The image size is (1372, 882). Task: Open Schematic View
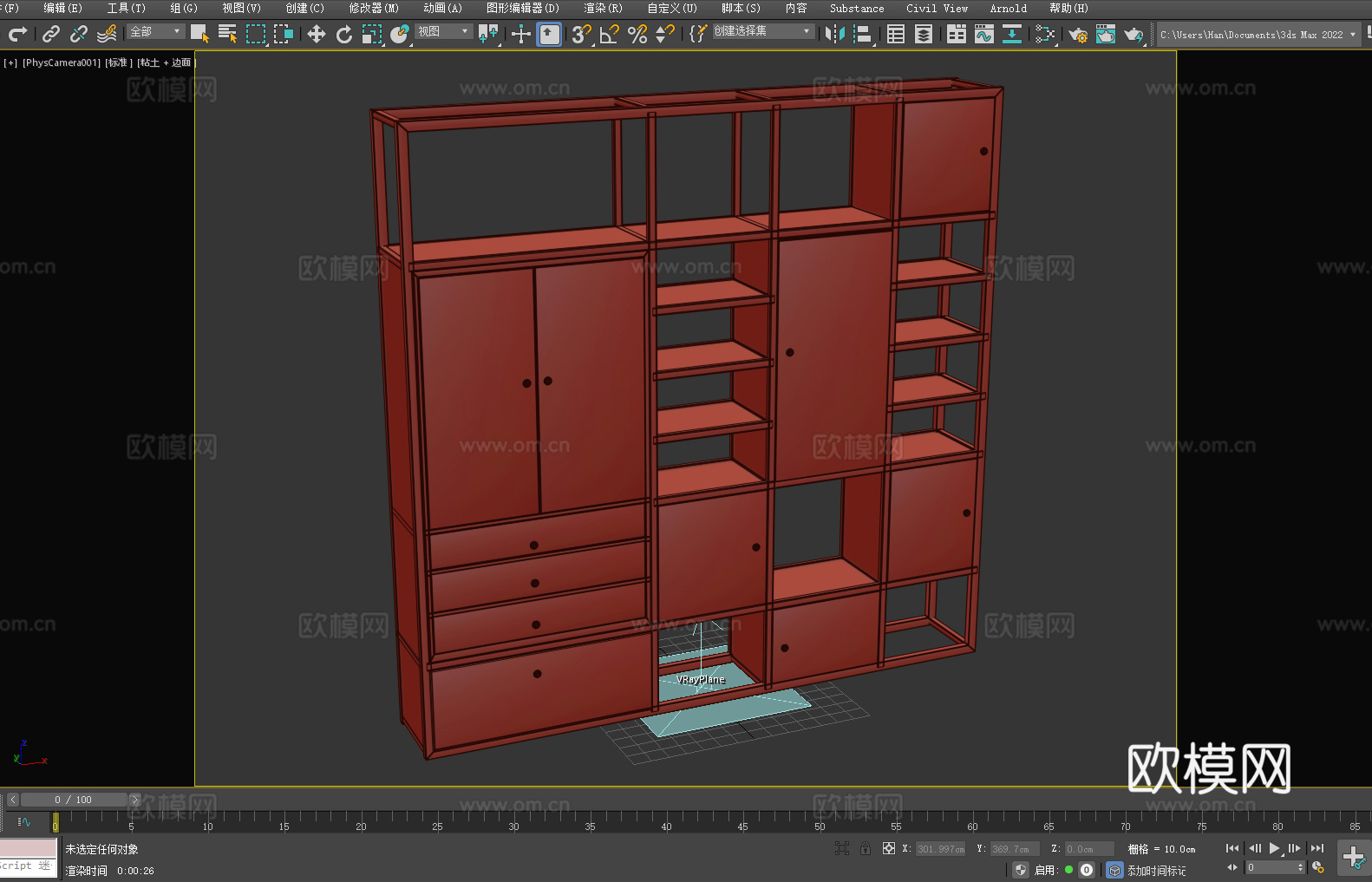coord(1045,34)
